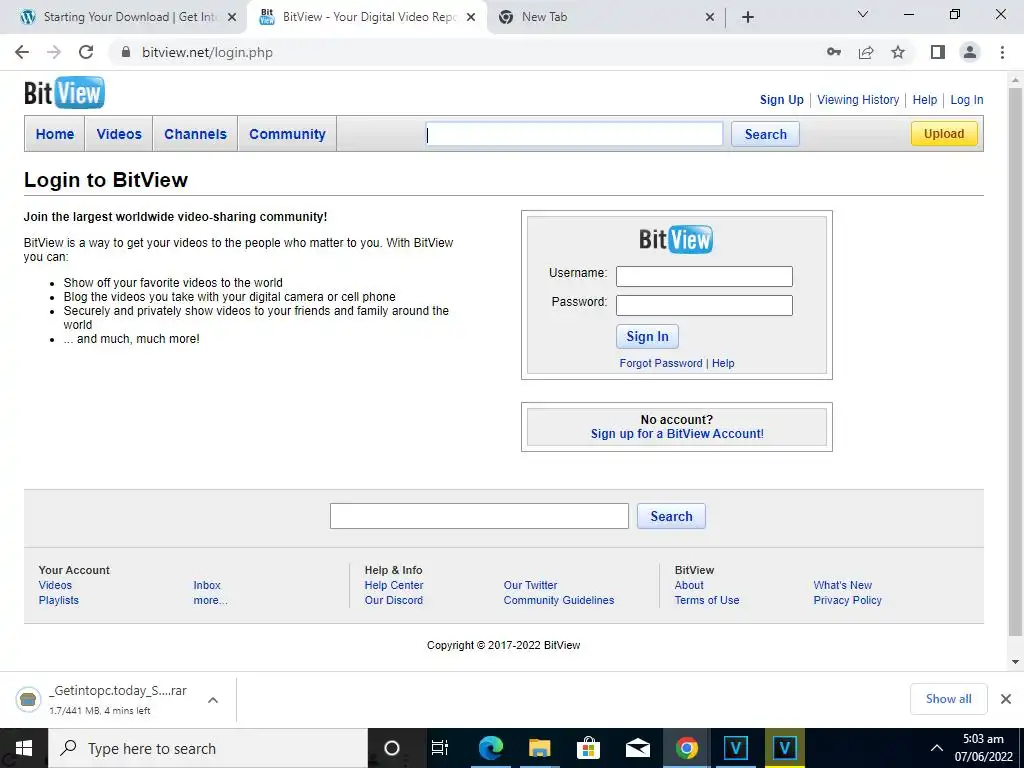Image resolution: width=1024 pixels, height=768 pixels.
Task: Click the padlock site info icon
Action: (126, 52)
